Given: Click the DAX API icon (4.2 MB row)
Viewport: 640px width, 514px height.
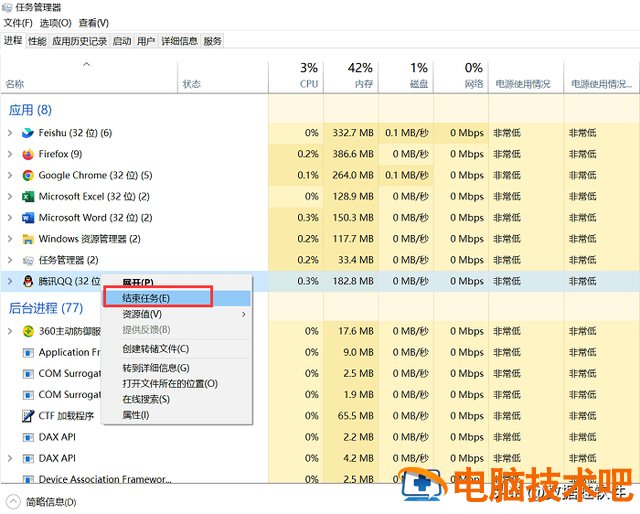Looking at the screenshot, I should (28, 459).
